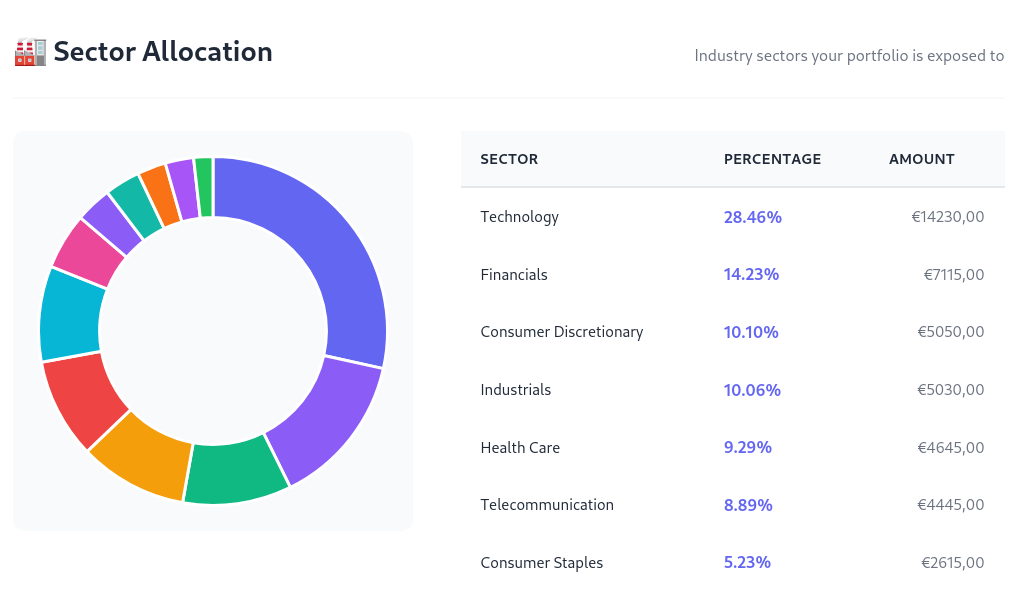
Task: Sort the table by the SECTOR column
Action: point(509,159)
